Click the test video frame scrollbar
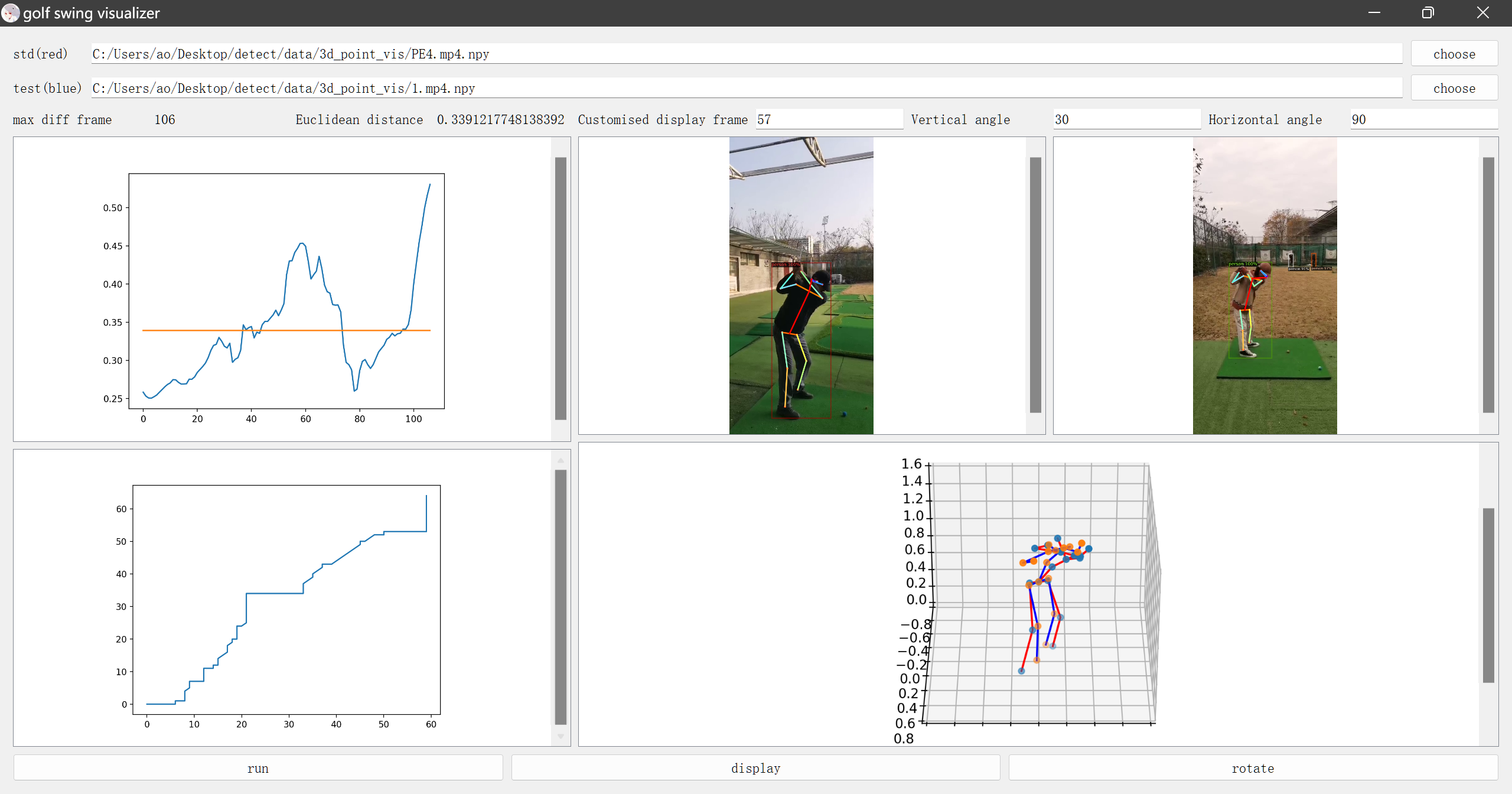Image resolution: width=1512 pixels, height=794 pixels. pyautogui.click(x=1488, y=285)
